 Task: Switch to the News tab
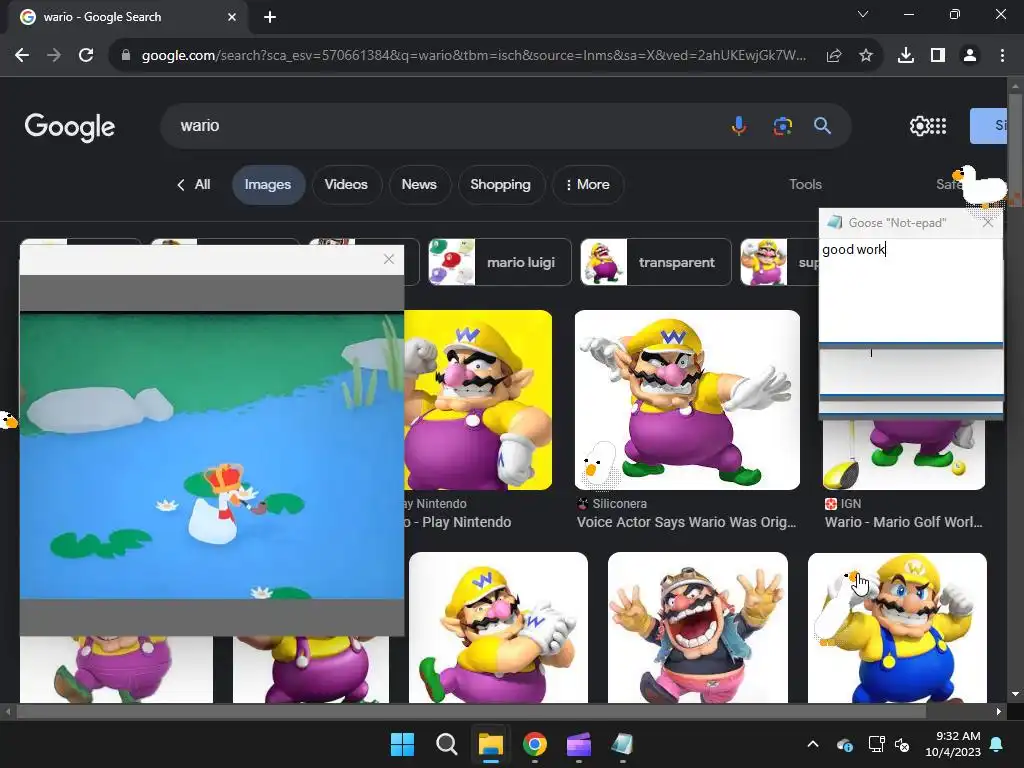(419, 185)
